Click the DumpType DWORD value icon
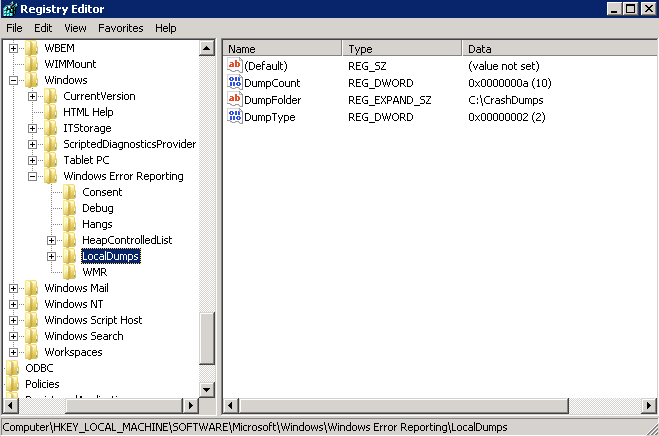 (x=235, y=117)
